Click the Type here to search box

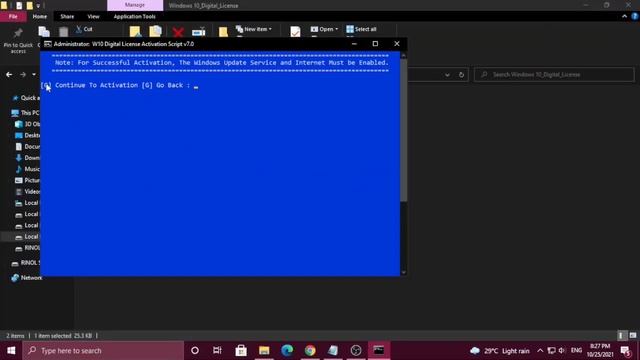tap(103, 351)
